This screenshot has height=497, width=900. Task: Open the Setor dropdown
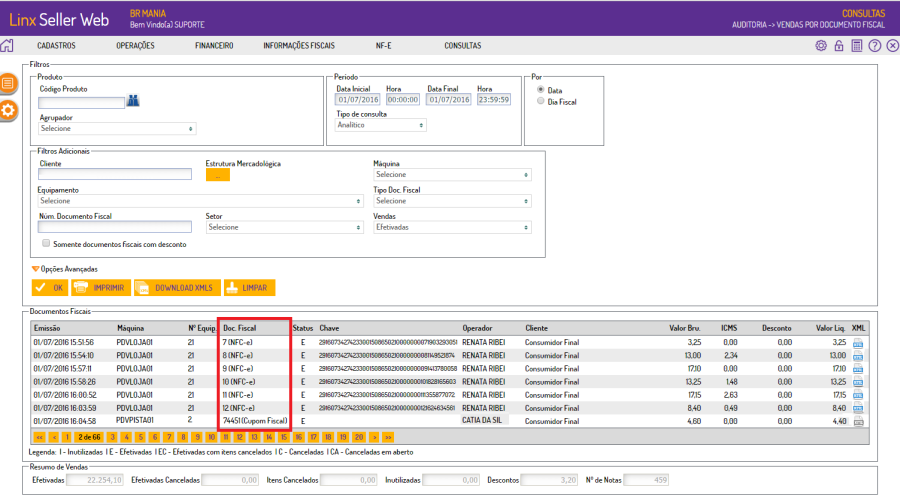pyautogui.click(x=285, y=227)
